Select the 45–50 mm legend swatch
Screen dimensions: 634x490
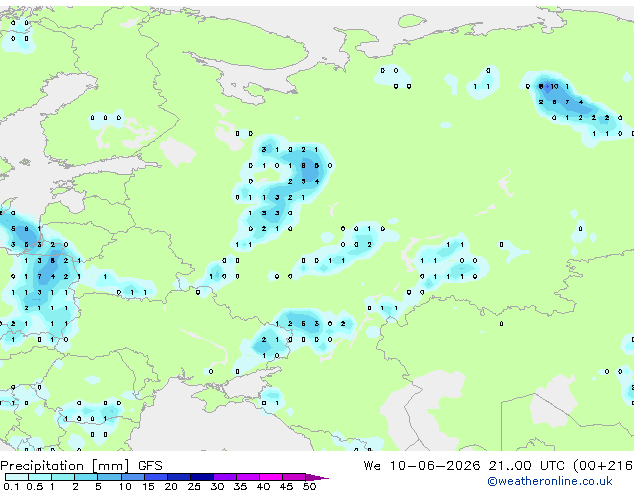(294, 477)
